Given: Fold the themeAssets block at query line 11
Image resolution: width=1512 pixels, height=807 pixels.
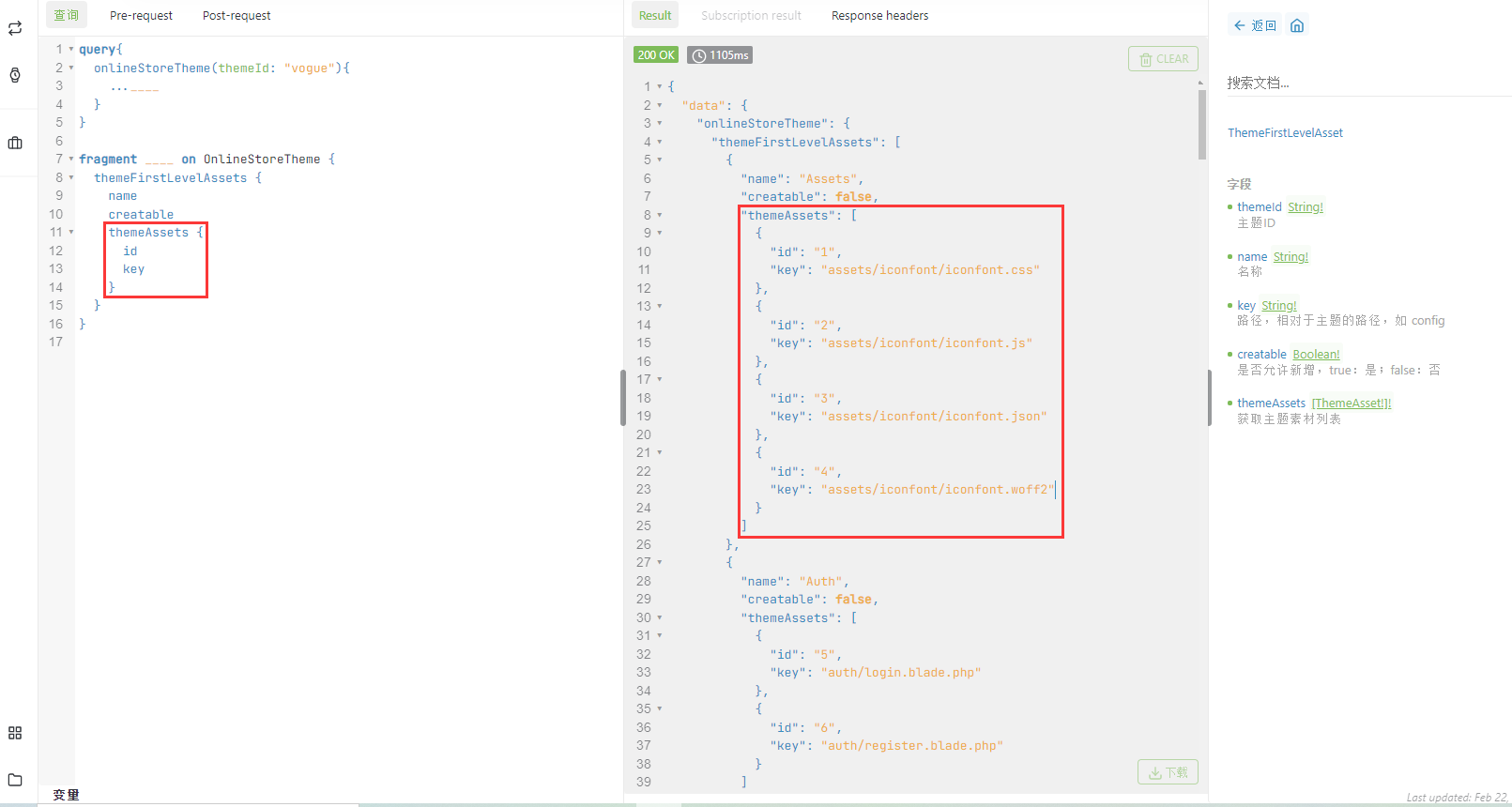Looking at the screenshot, I should 71,232.
